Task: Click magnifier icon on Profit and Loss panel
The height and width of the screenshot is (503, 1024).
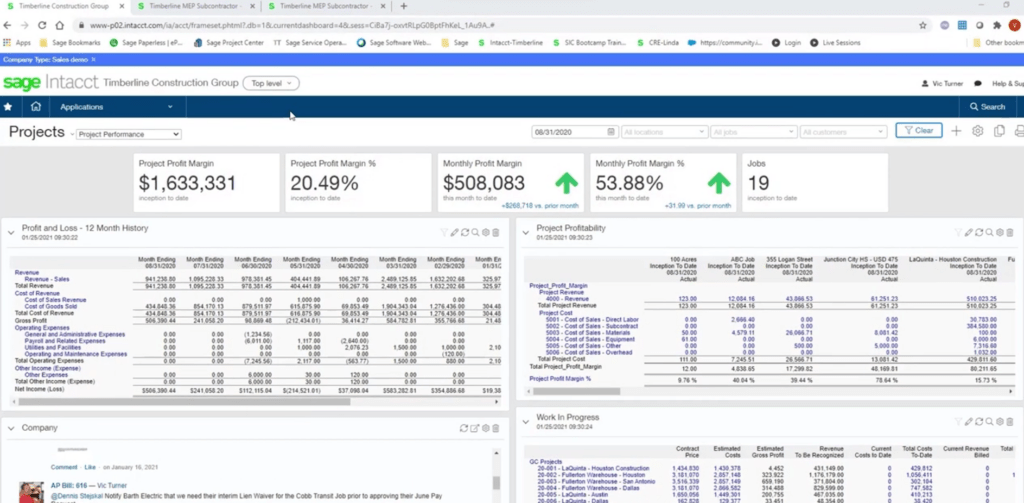Action: pyautogui.click(x=475, y=233)
